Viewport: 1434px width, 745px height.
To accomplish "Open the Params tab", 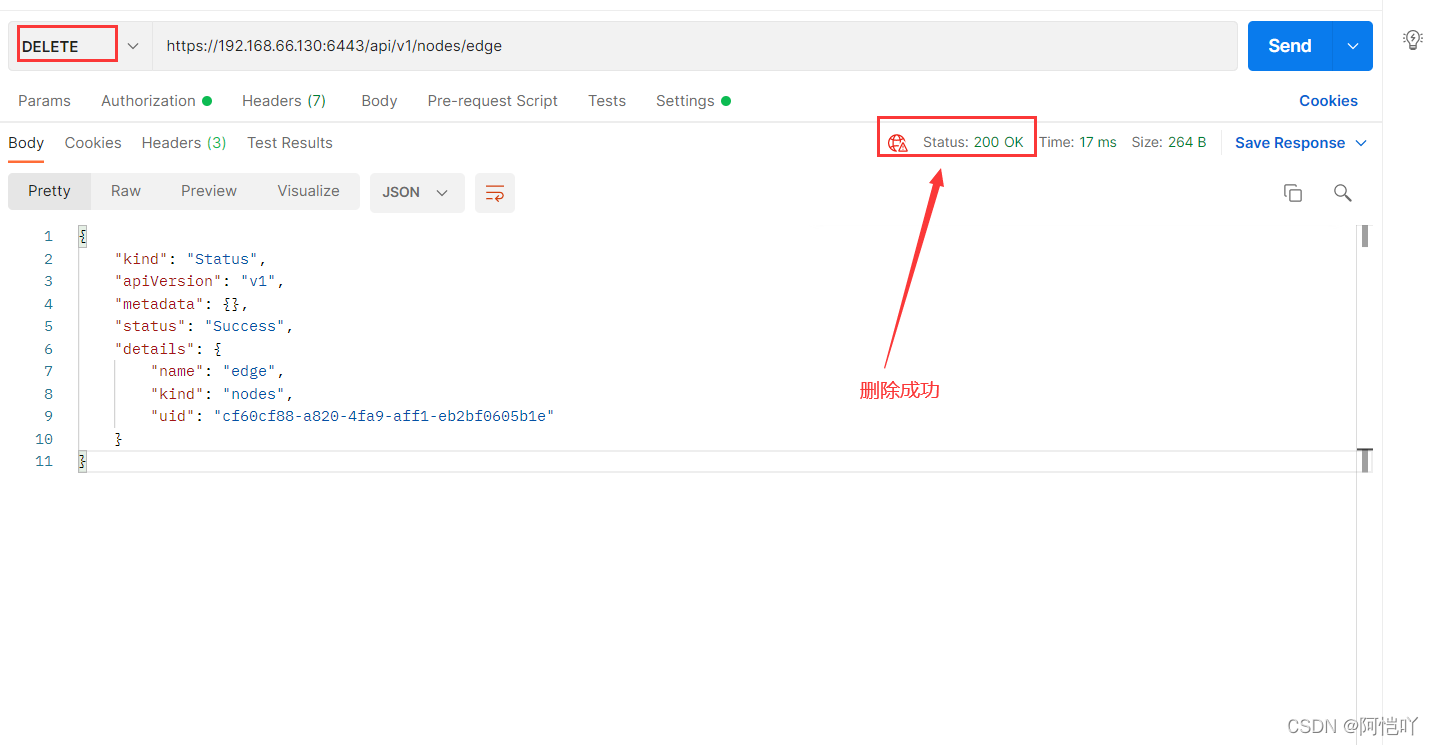I will [x=44, y=101].
